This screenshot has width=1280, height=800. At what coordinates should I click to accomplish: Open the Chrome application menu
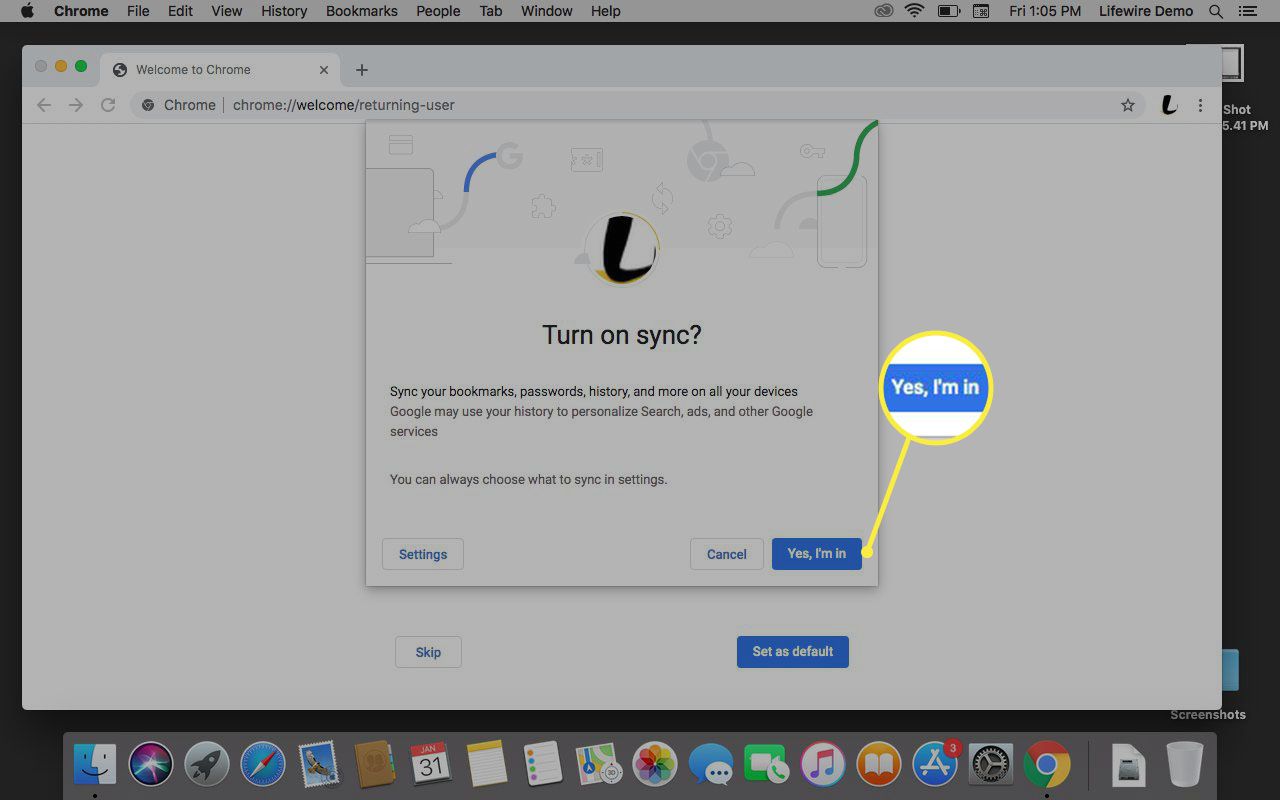coord(81,11)
